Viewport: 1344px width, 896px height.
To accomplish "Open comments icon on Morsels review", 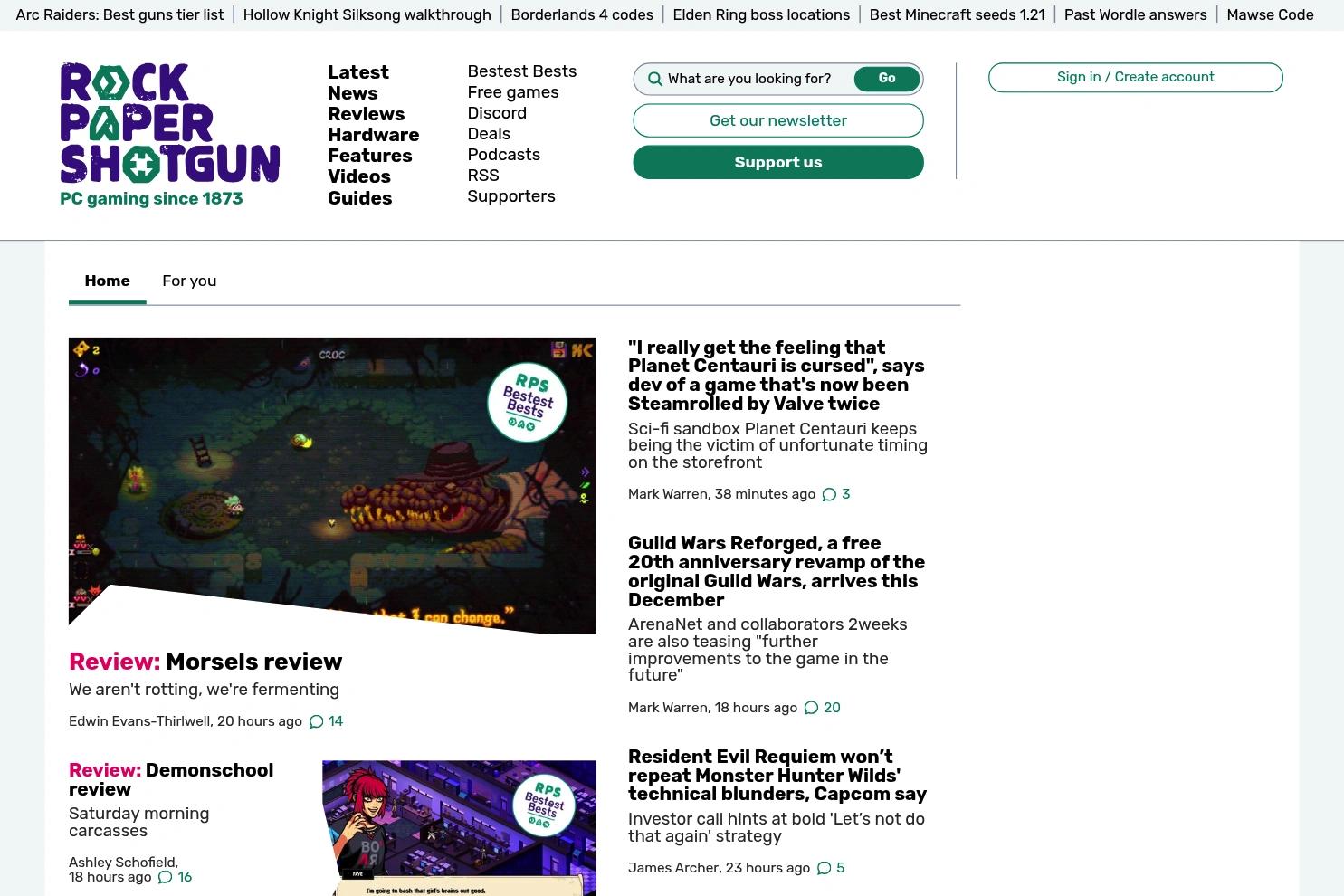I will point(316,722).
